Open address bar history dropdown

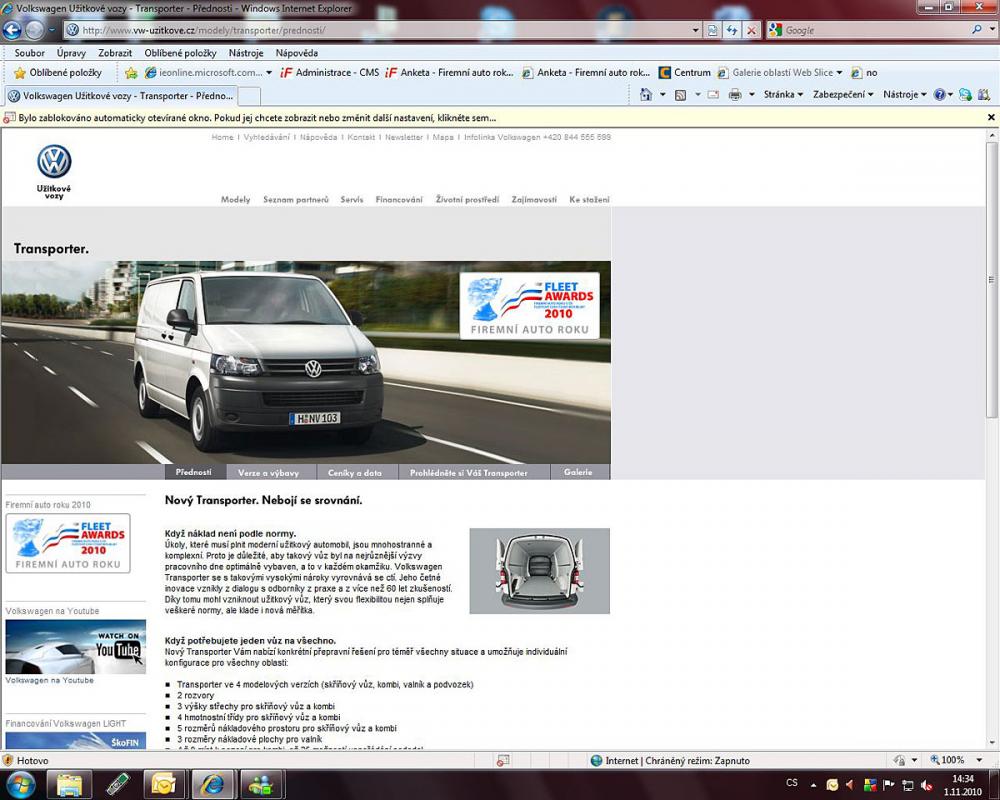tap(696, 30)
